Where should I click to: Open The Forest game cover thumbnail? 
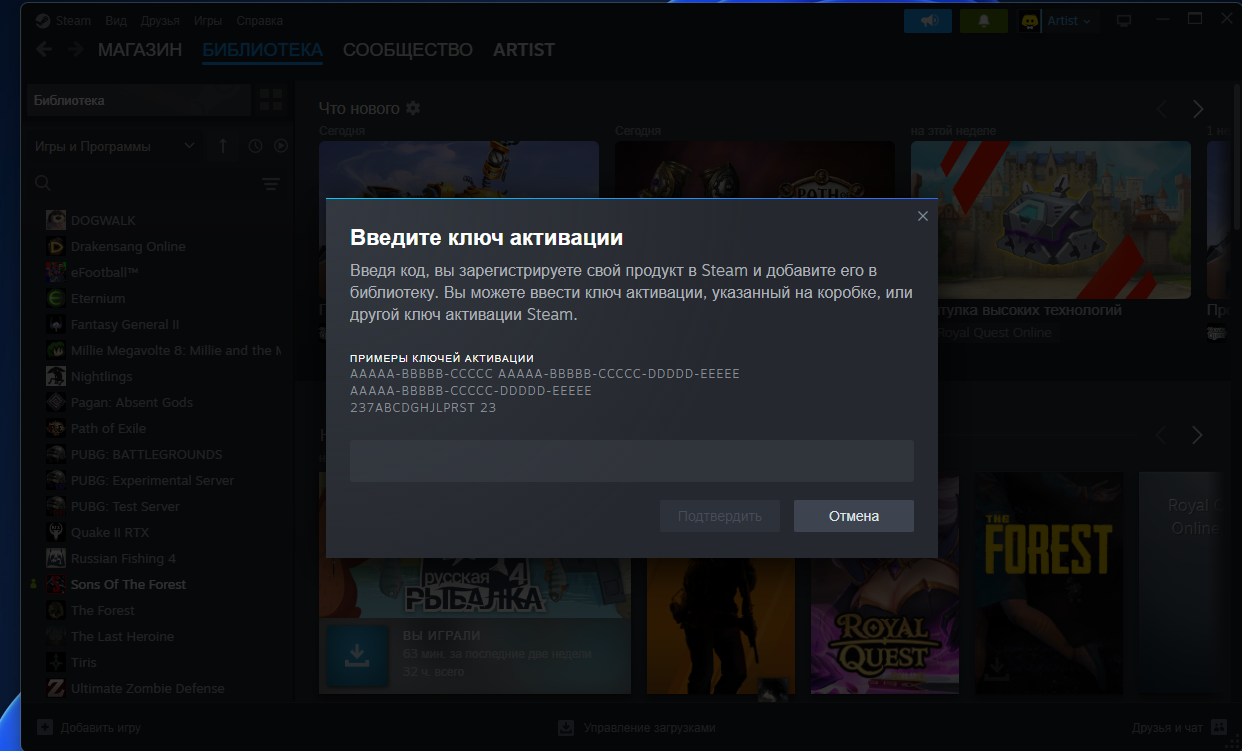coord(1047,583)
